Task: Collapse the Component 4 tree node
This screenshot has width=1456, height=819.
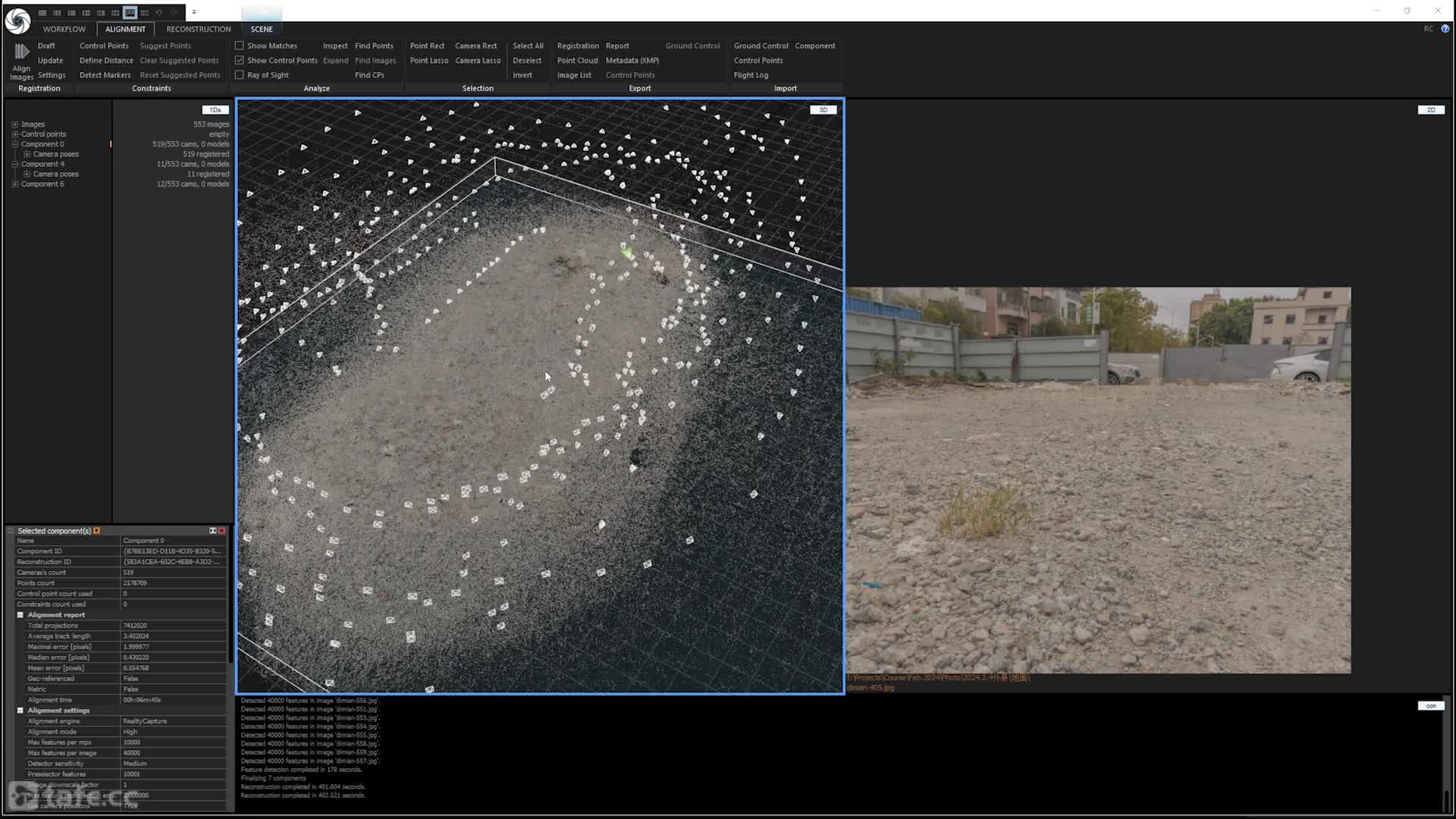Action: (x=14, y=164)
